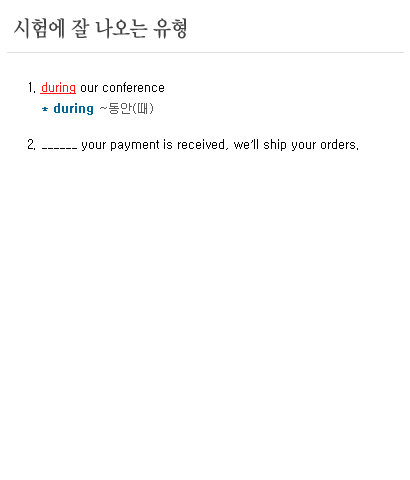Click the word received in sentence 2
410x480 pixels.
201,145
